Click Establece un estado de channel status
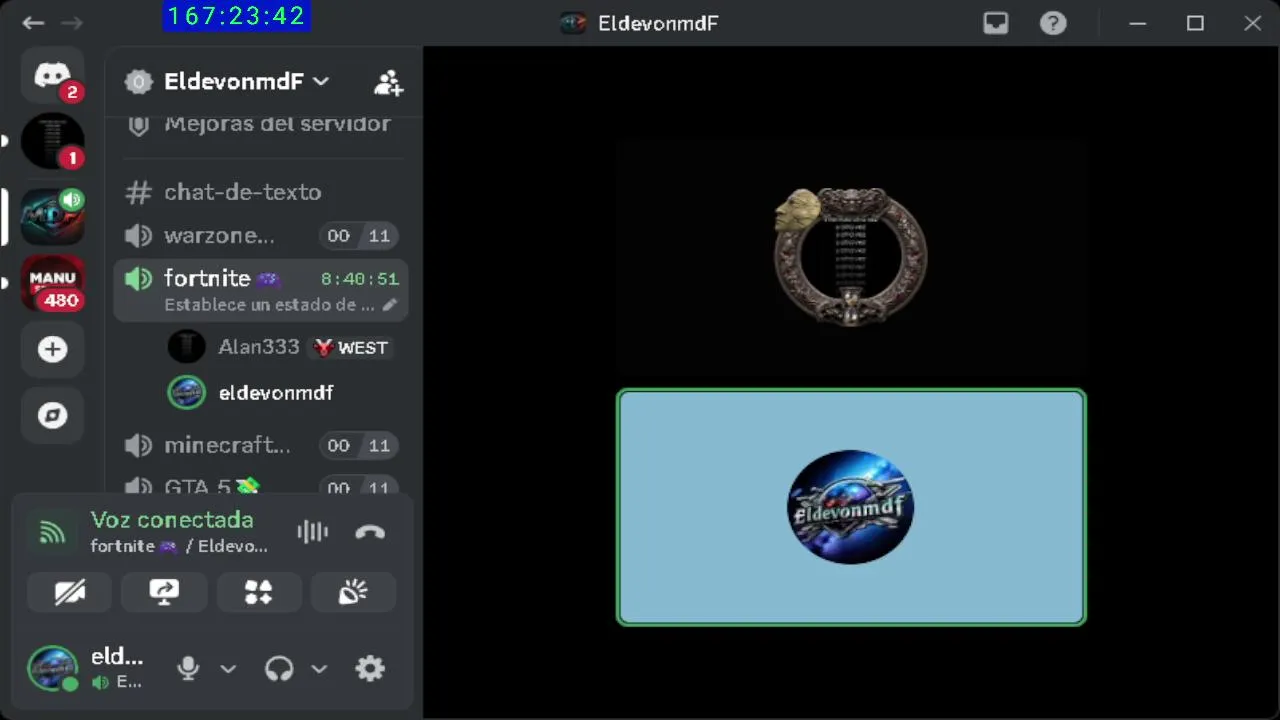This screenshot has width=1280, height=720. (x=269, y=305)
